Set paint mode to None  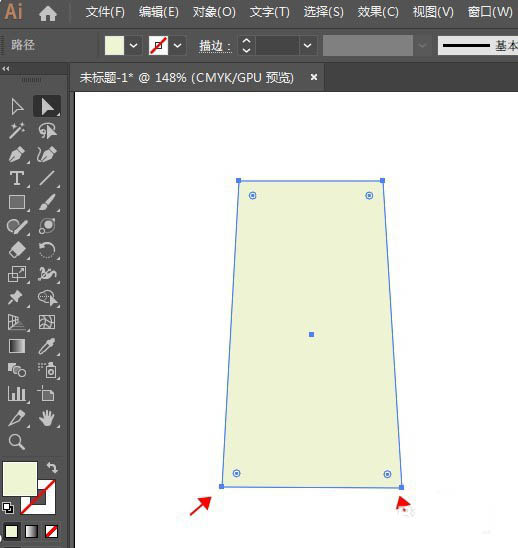tap(51, 532)
